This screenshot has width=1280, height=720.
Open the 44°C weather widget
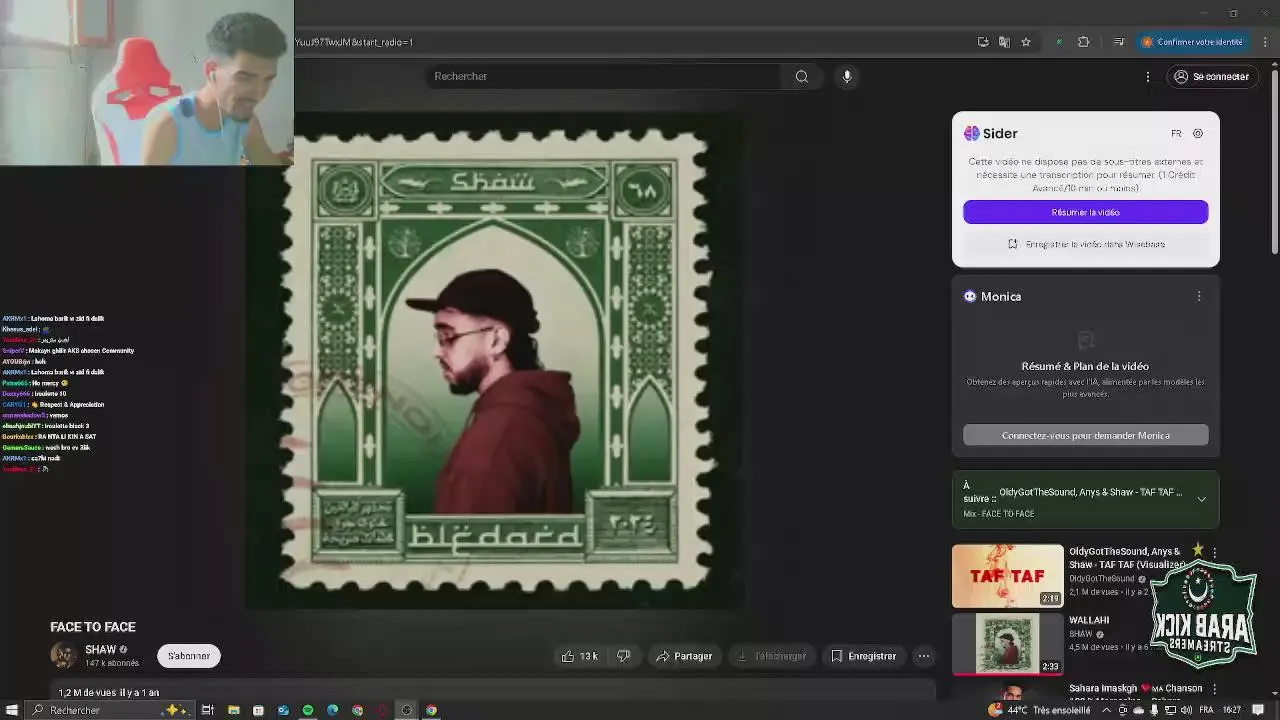pyautogui.click(x=1039, y=710)
